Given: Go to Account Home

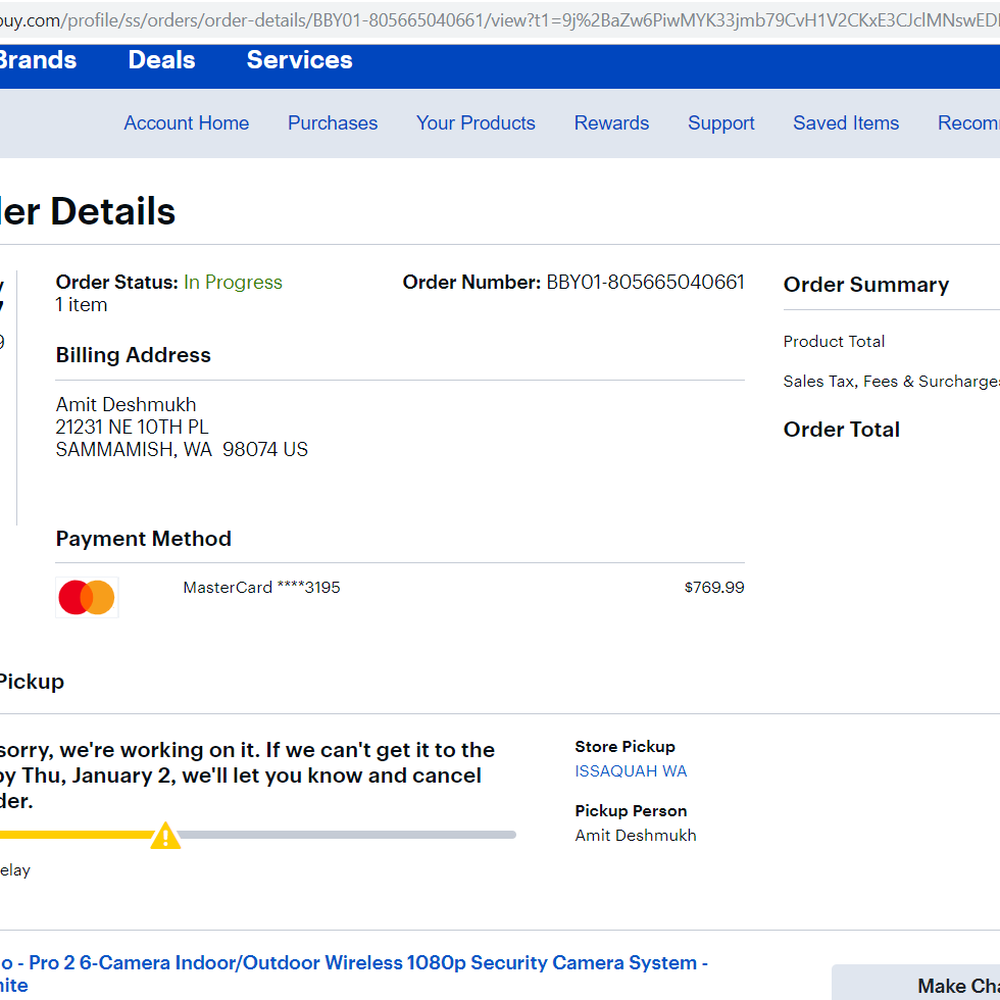Looking at the screenshot, I should [x=186, y=122].
